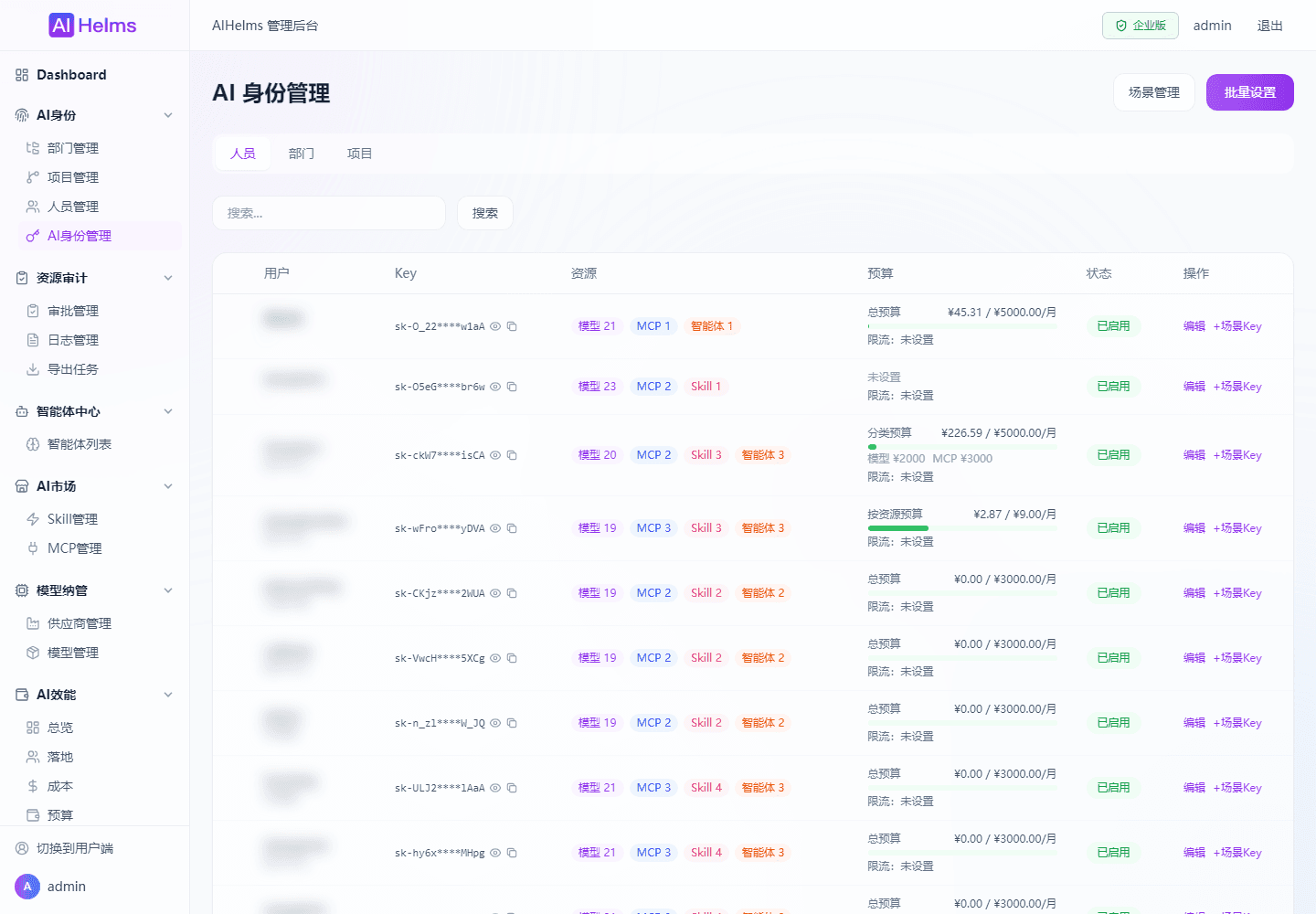Copy key sk-CKjz****2WUA
The height and width of the screenshot is (914, 1316).
pyautogui.click(x=512, y=593)
